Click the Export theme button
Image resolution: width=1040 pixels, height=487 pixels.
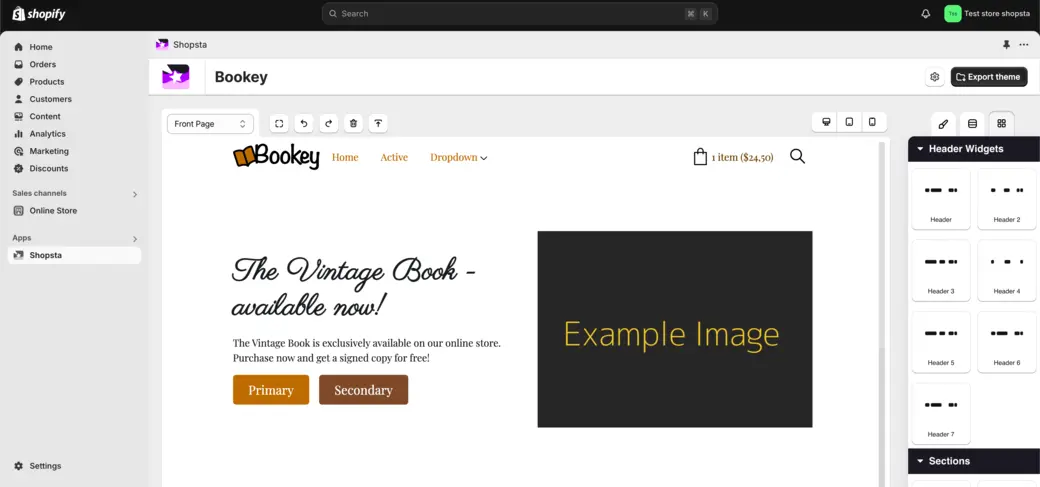pos(988,77)
